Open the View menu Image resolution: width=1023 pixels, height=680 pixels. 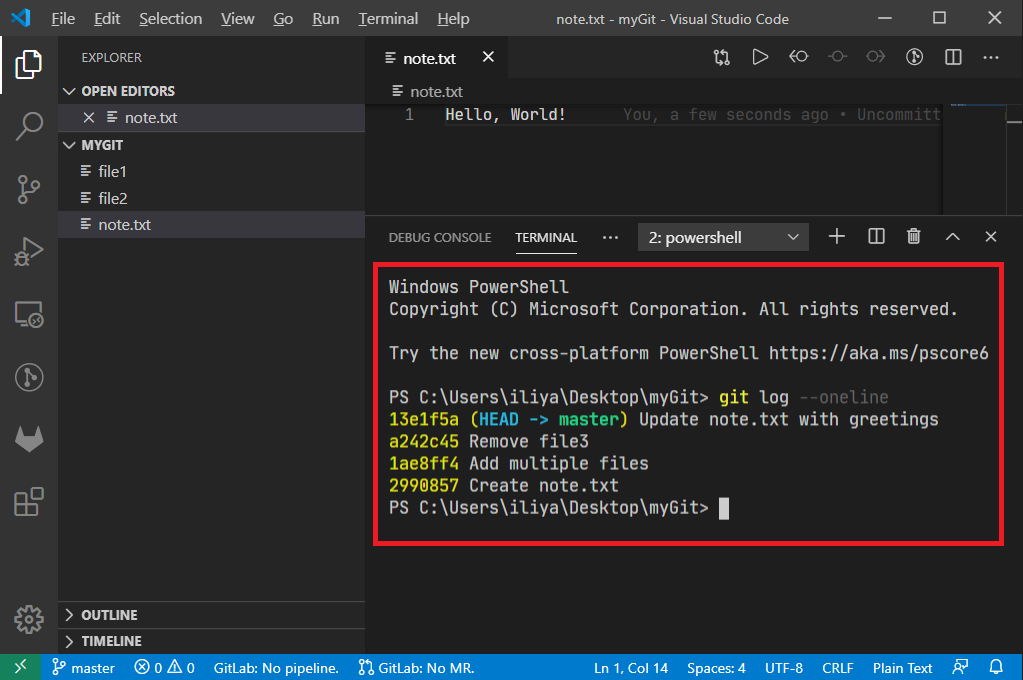(x=237, y=19)
